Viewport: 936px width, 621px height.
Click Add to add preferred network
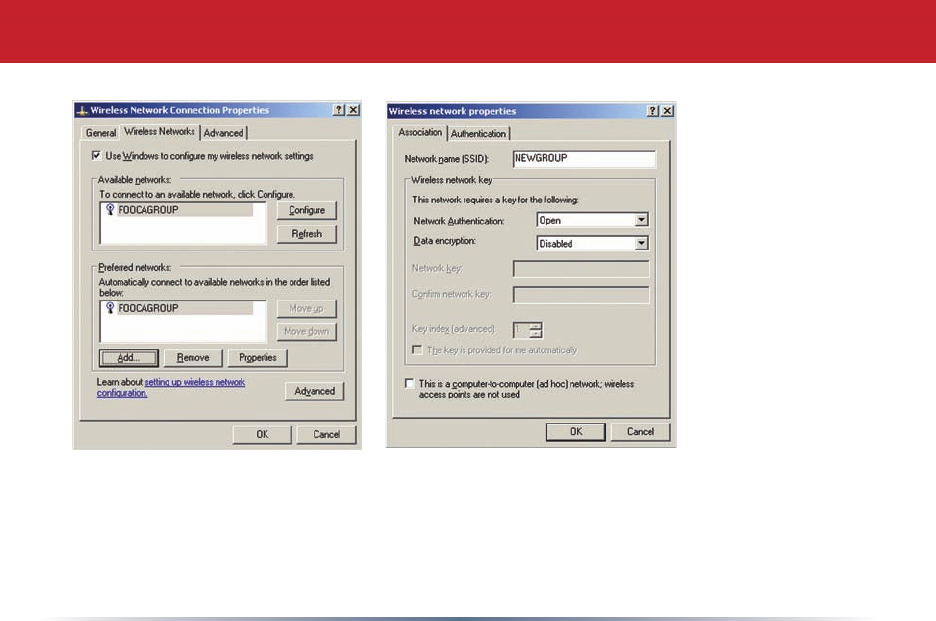[x=129, y=358]
